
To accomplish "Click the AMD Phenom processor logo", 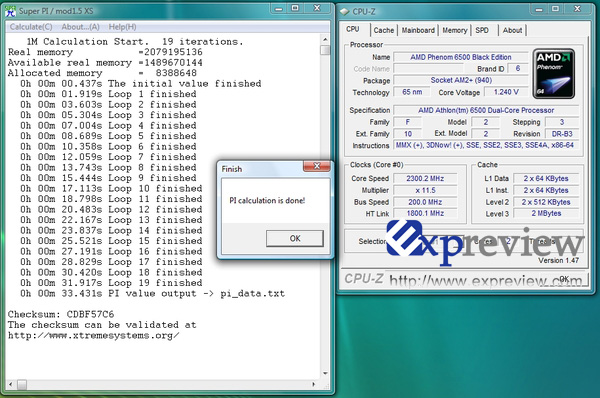I will [554, 73].
